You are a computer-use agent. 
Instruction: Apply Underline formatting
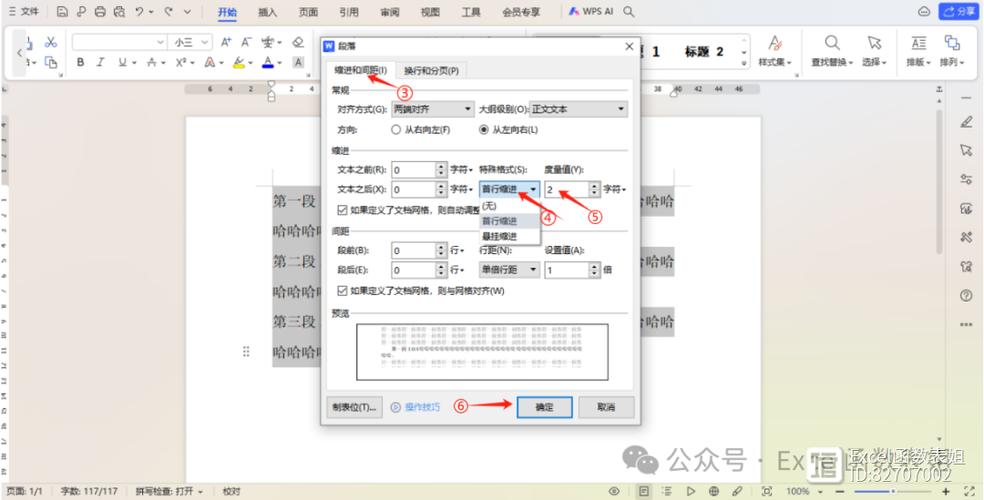[122, 62]
